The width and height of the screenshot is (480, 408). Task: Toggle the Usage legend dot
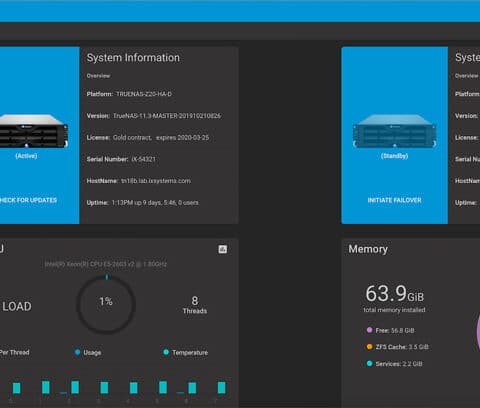pyautogui.click(x=77, y=352)
